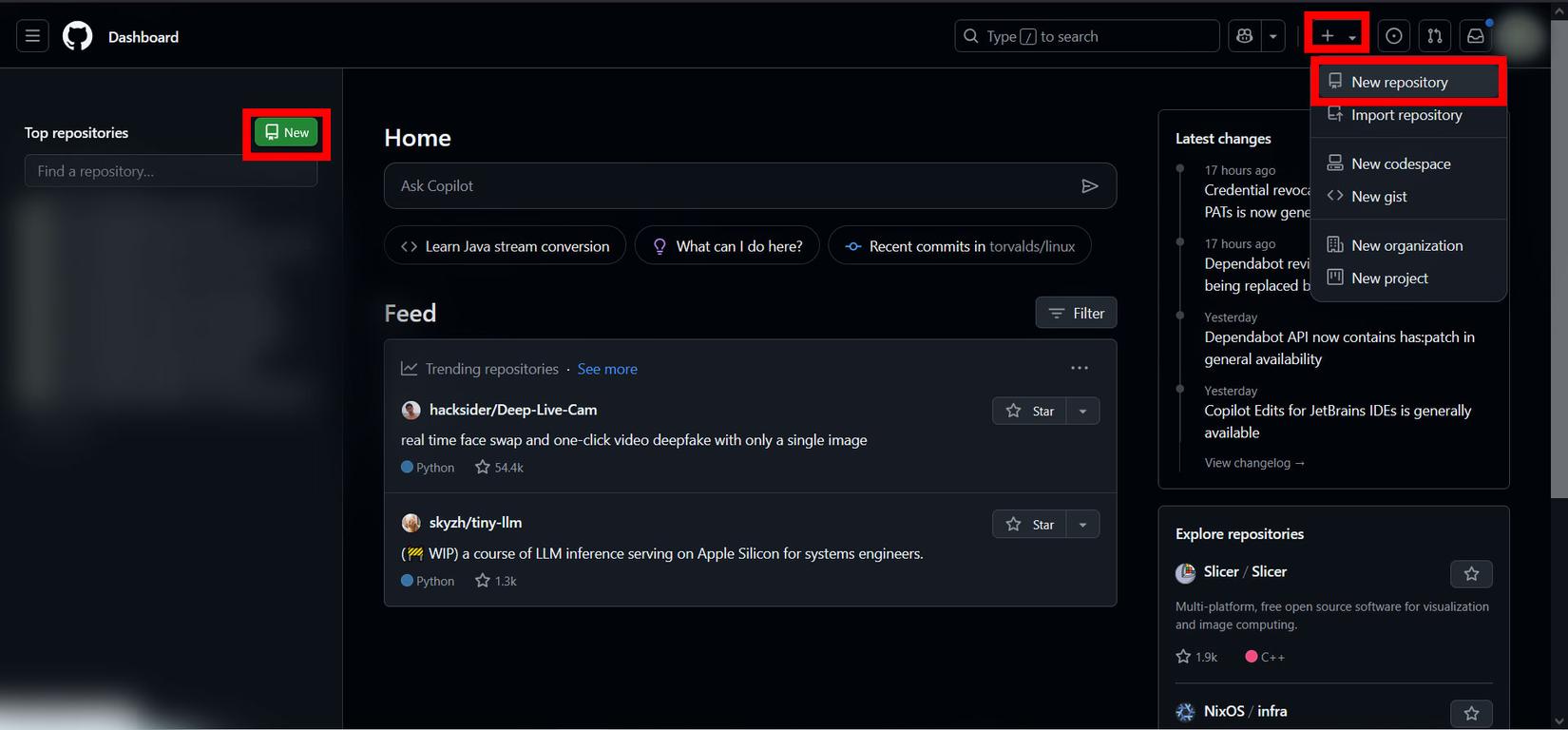Screen dimensions: 1568x730
Task: Click the 1.9k stars count for Slicer
Action: pos(1196,657)
